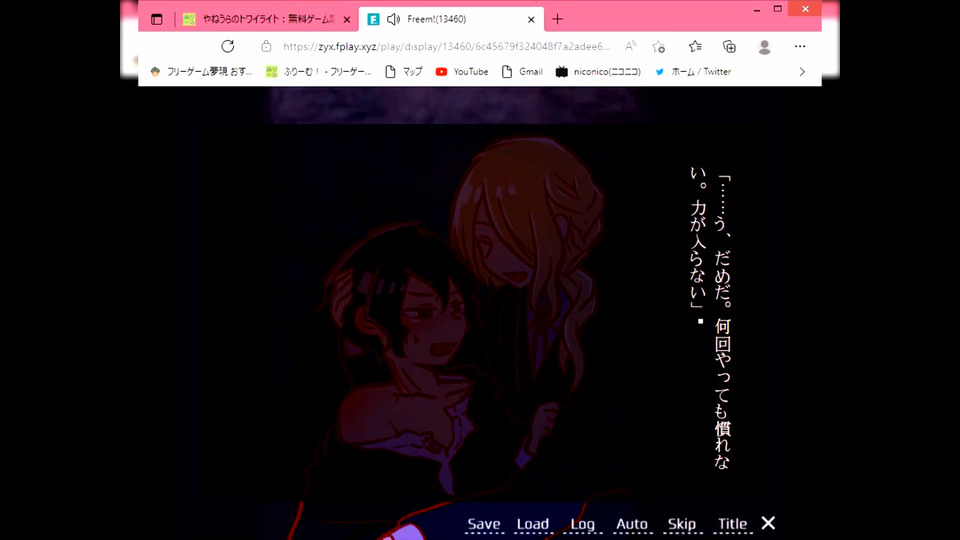
Task: Maximize the browser window
Action: point(778,9)
